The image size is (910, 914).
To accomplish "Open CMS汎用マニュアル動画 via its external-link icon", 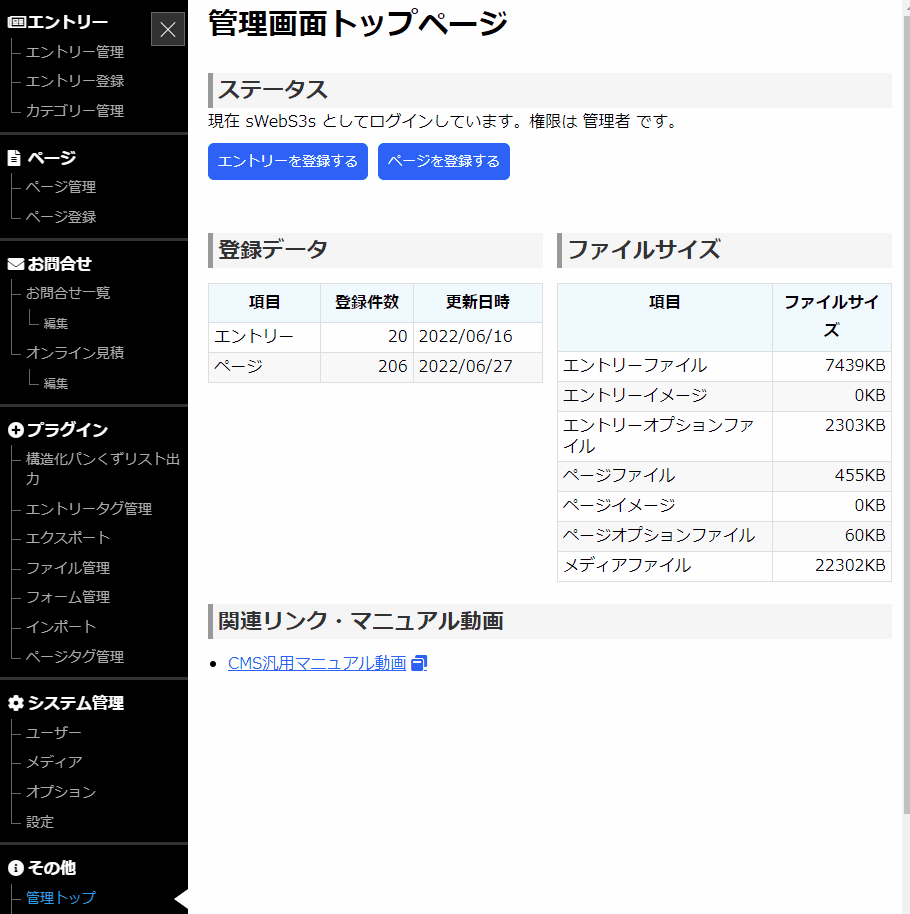I will (419, 662).
